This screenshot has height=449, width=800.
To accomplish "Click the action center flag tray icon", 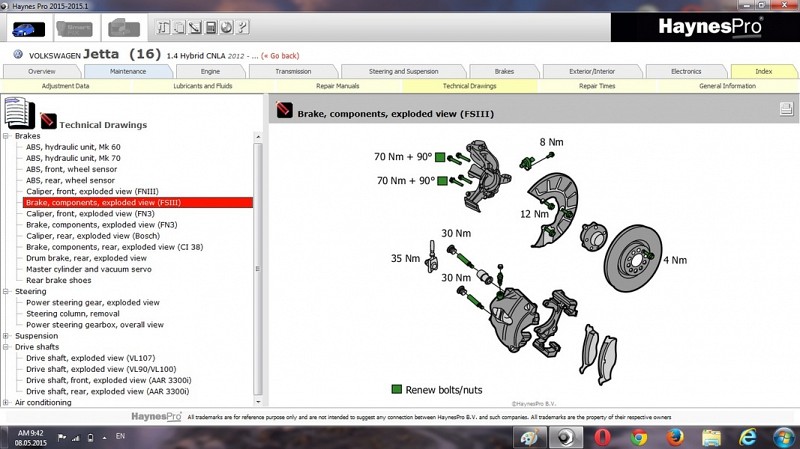I will click(62, 437).
